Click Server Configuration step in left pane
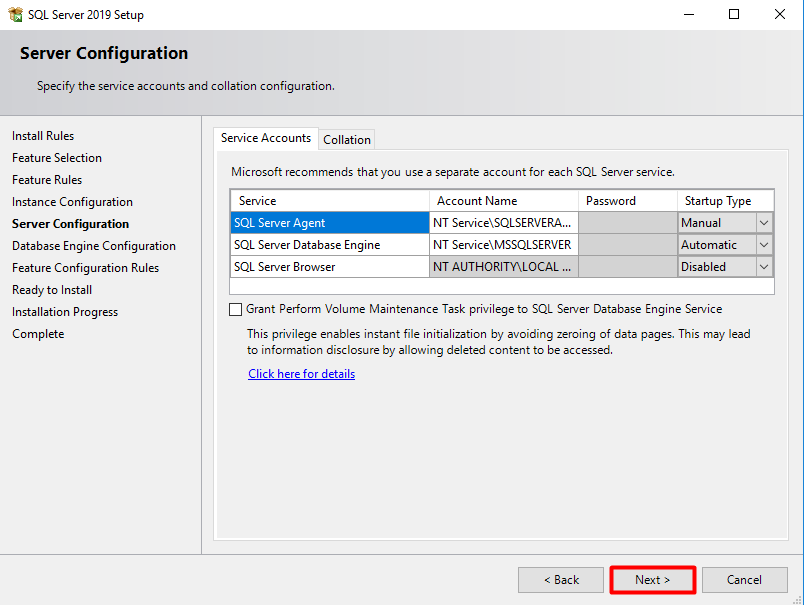This screenshot has height=605, width=804. [x=70, y=224]
